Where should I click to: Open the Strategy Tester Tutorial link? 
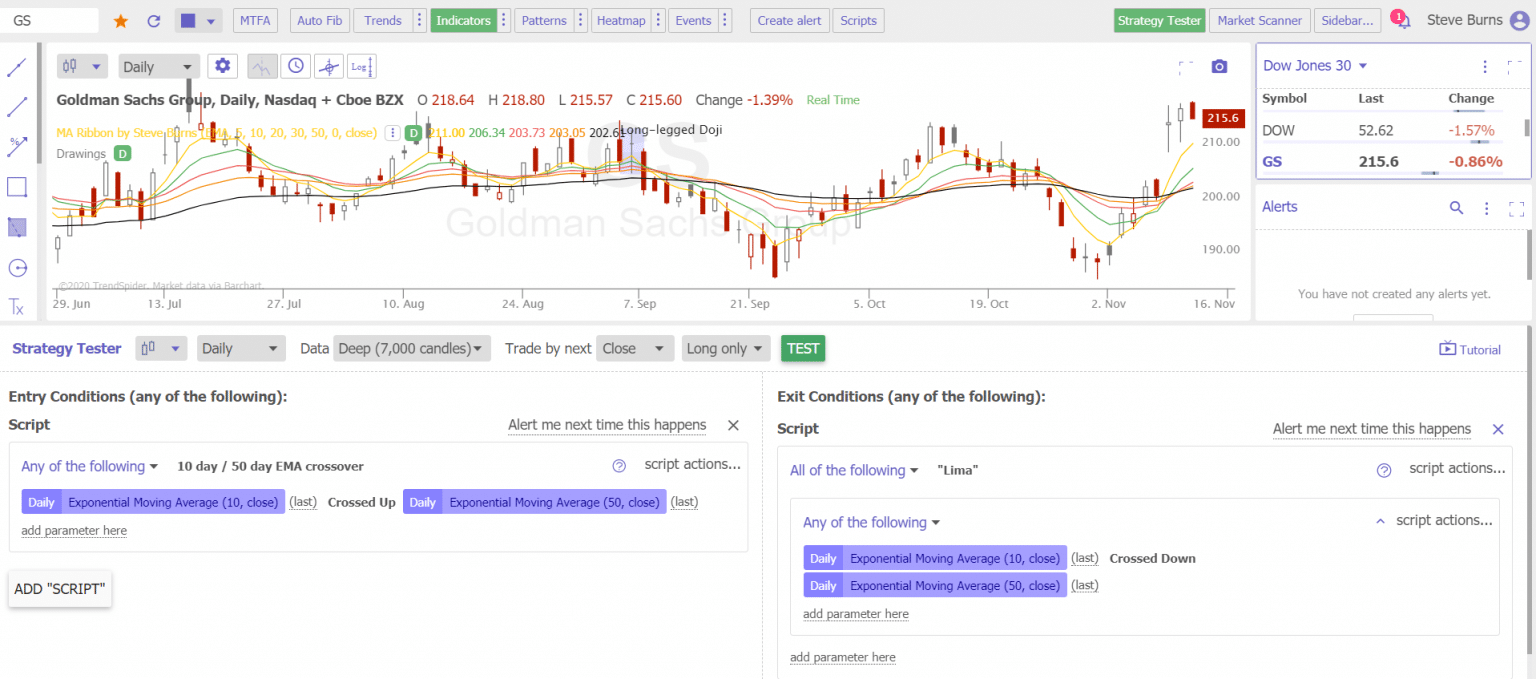point(1469,349)
